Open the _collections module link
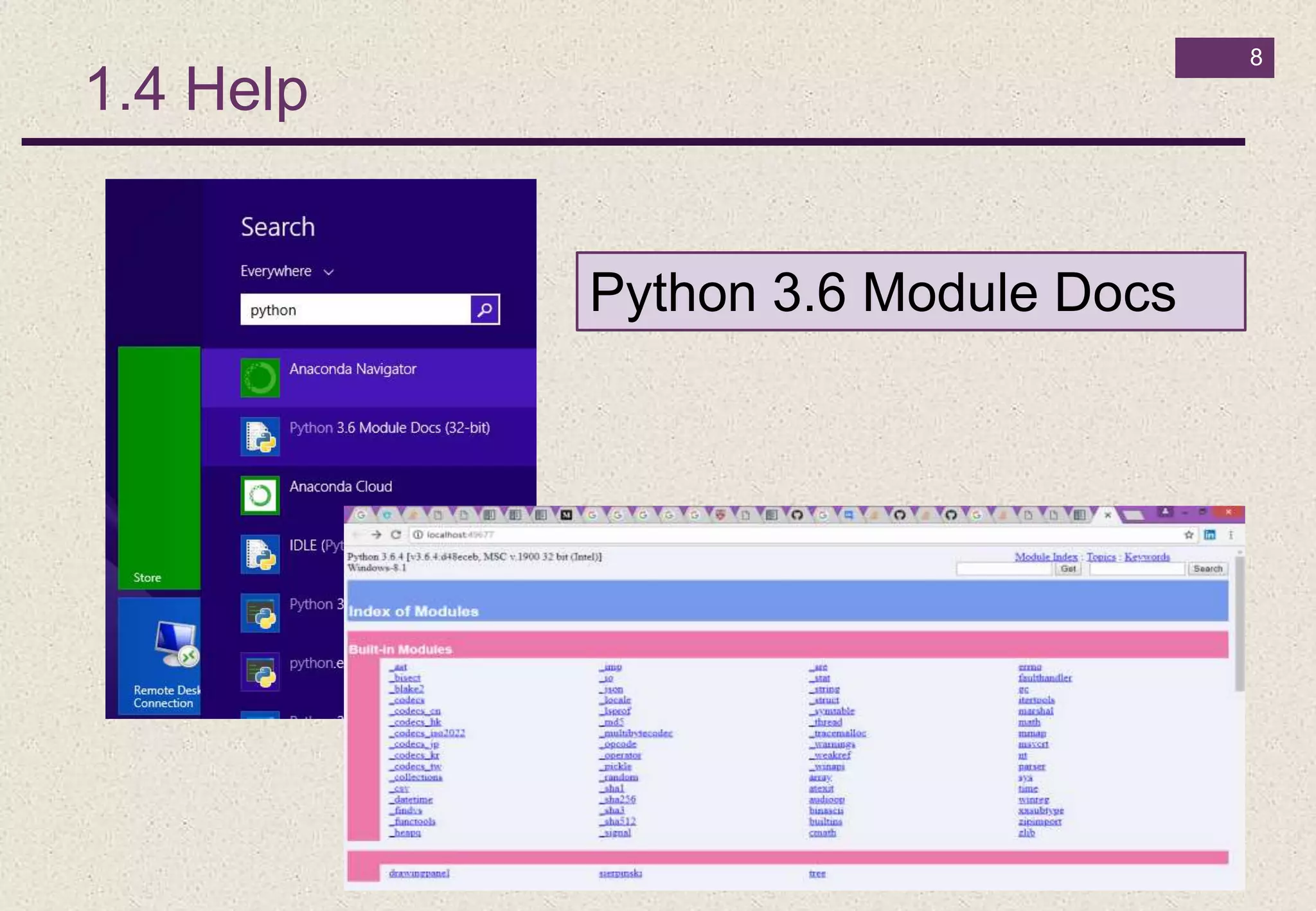Viewport: 1316px width, 911px height. click(416, 777)
